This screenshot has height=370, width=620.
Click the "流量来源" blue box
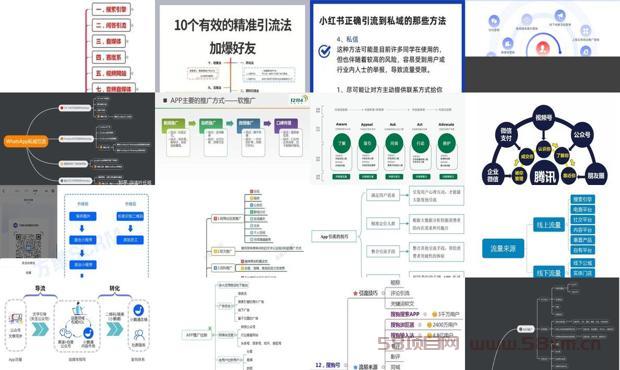(503, 249)
